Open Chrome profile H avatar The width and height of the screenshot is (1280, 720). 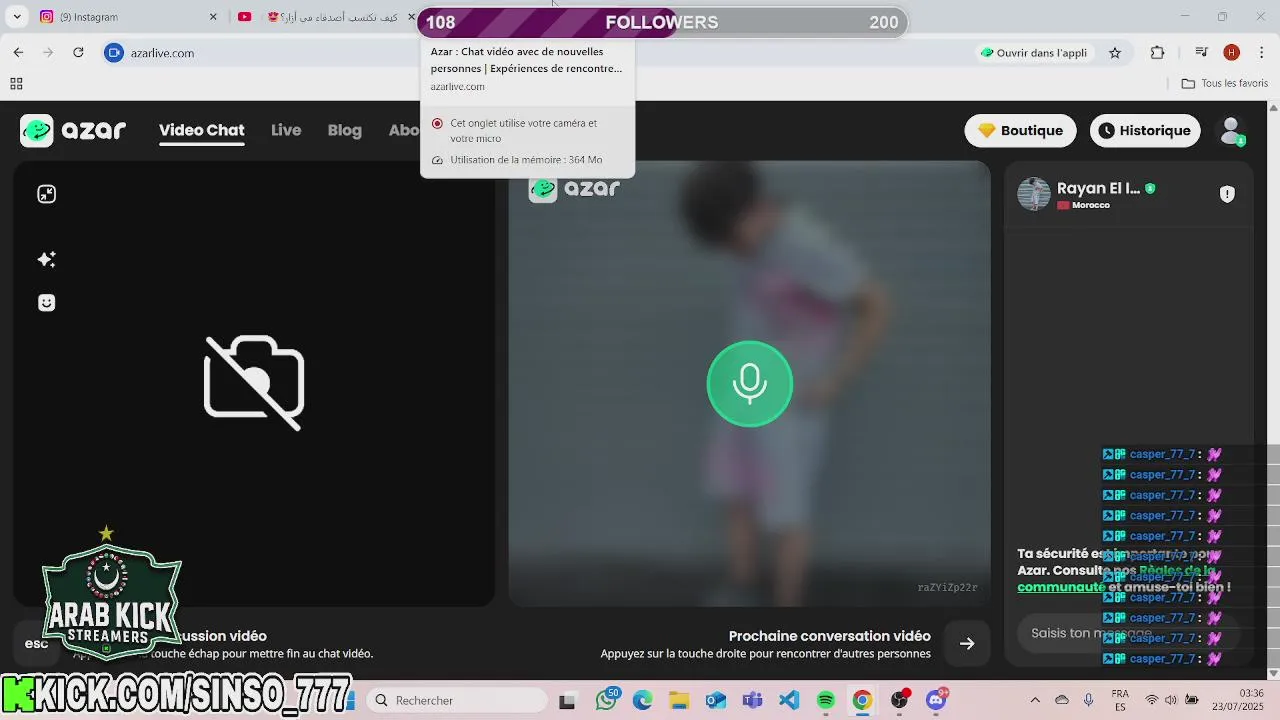(x=1232, y=53)
